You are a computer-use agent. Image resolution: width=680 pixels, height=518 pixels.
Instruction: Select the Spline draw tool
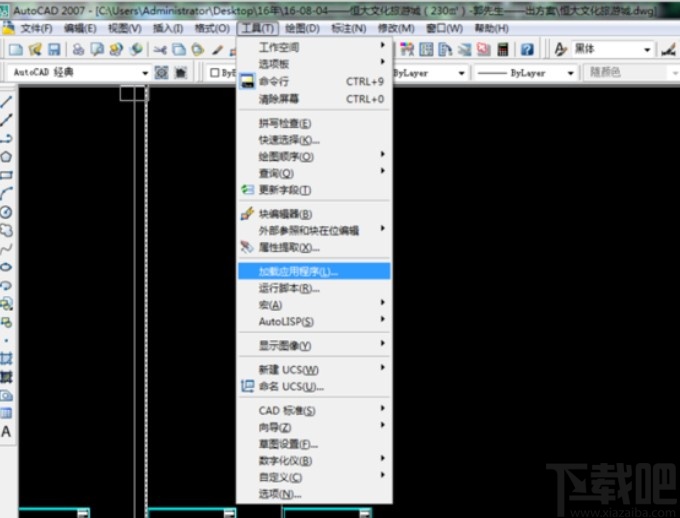point(7,249)
